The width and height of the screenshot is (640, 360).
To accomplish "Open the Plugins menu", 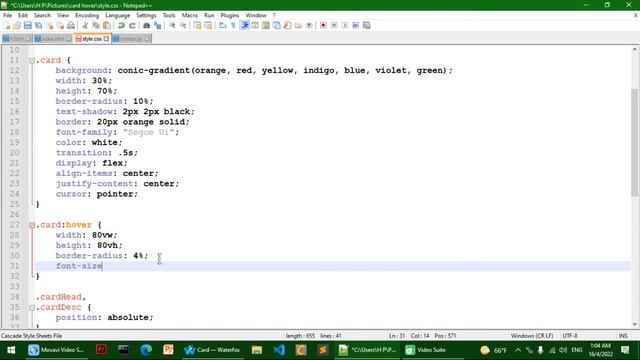I will point(230,15).
